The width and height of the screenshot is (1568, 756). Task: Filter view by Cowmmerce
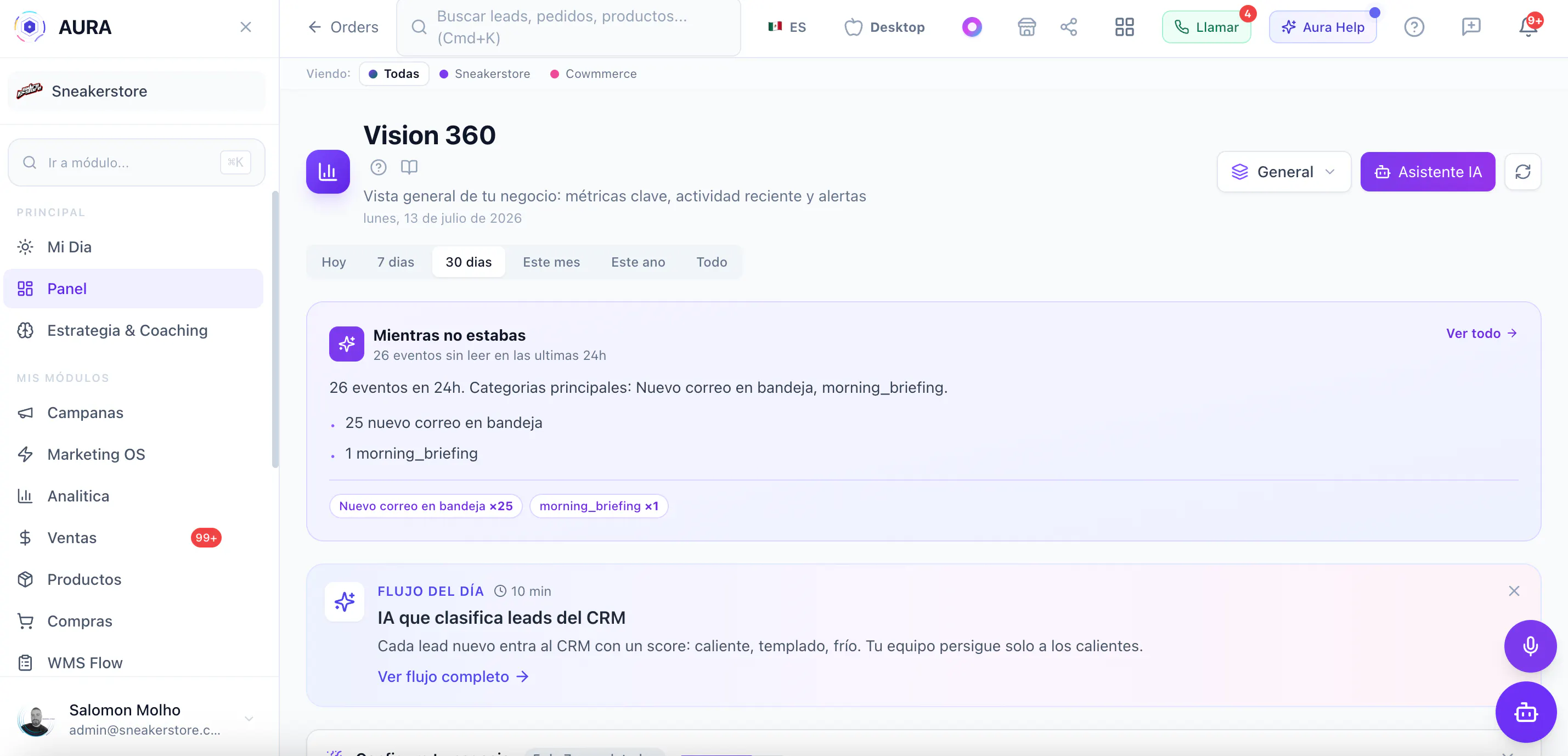click(x=594, y=74)
